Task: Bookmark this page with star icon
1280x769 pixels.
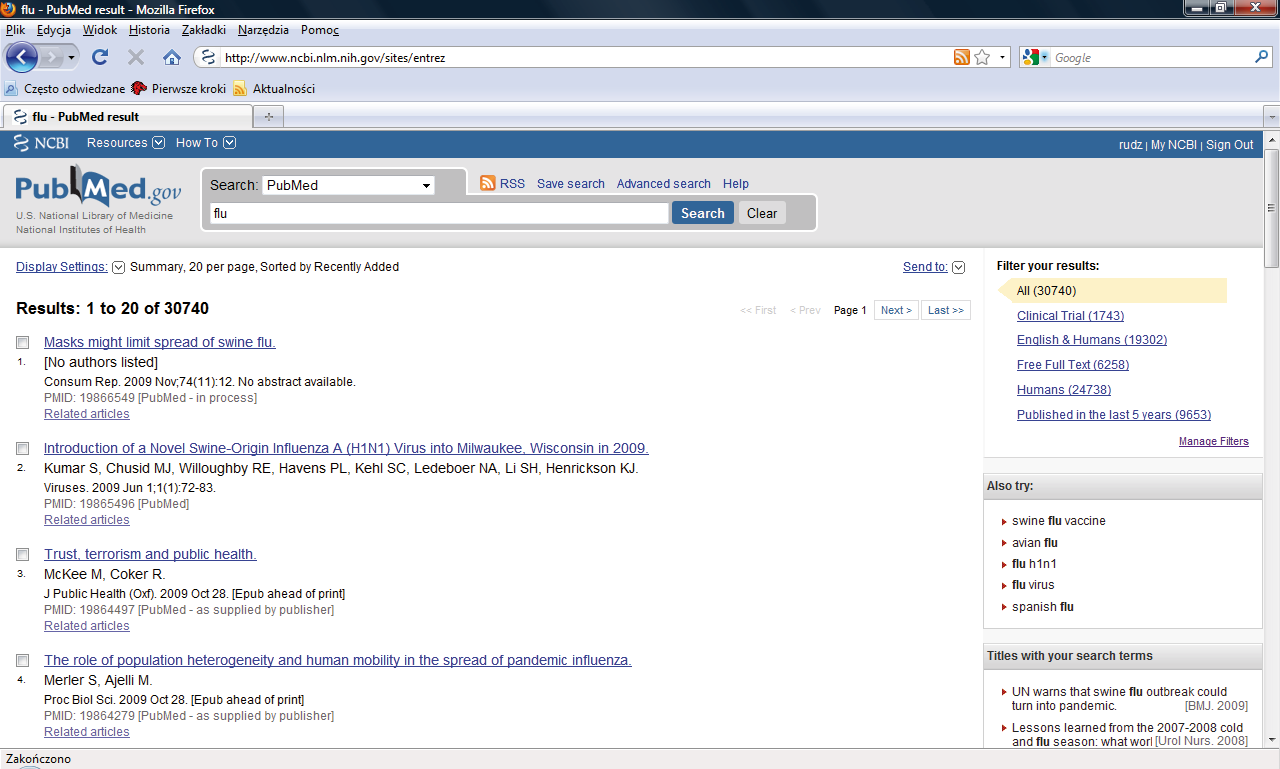Action: [x=982, y=57]
